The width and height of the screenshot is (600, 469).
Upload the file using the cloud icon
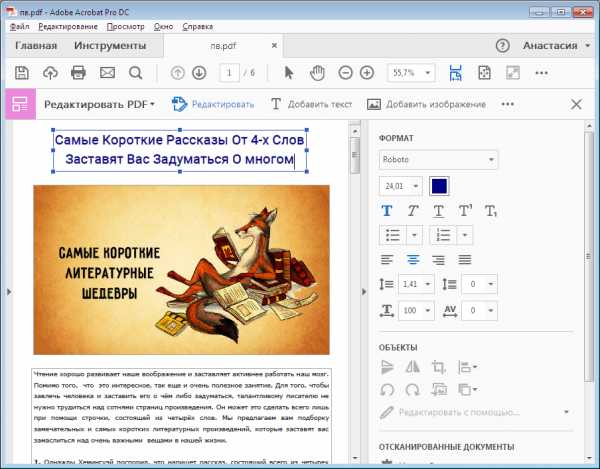(50, 73)
